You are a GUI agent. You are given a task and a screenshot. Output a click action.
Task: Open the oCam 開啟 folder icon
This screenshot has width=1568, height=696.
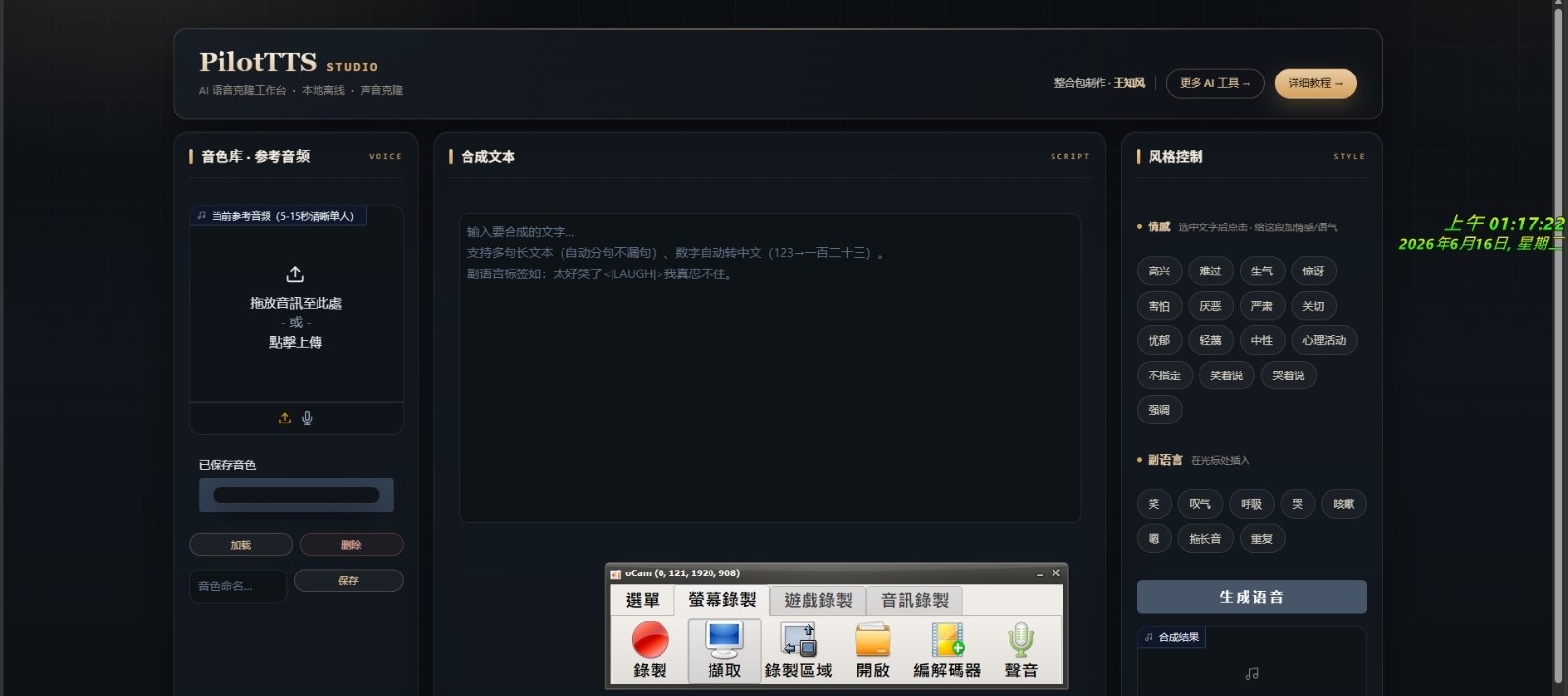point(873,640)
